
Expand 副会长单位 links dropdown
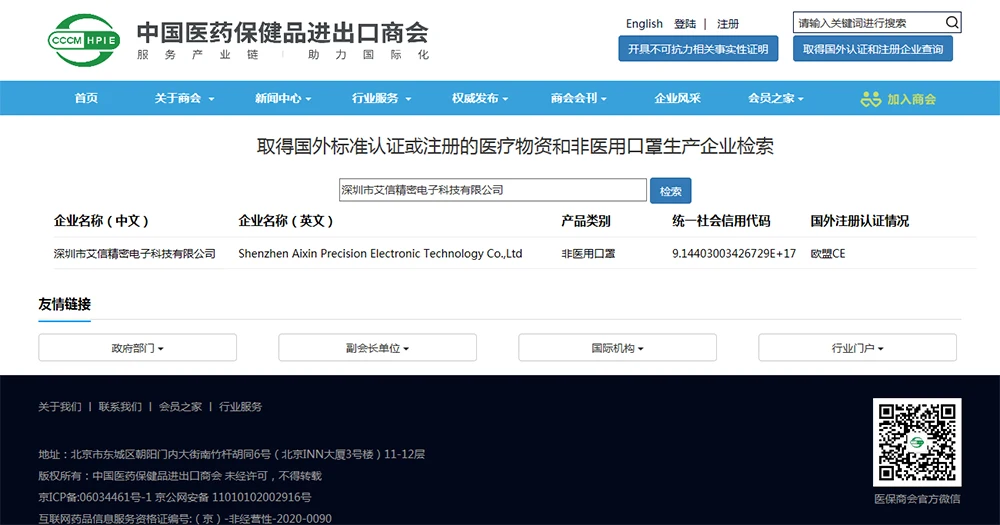(377, 348)
